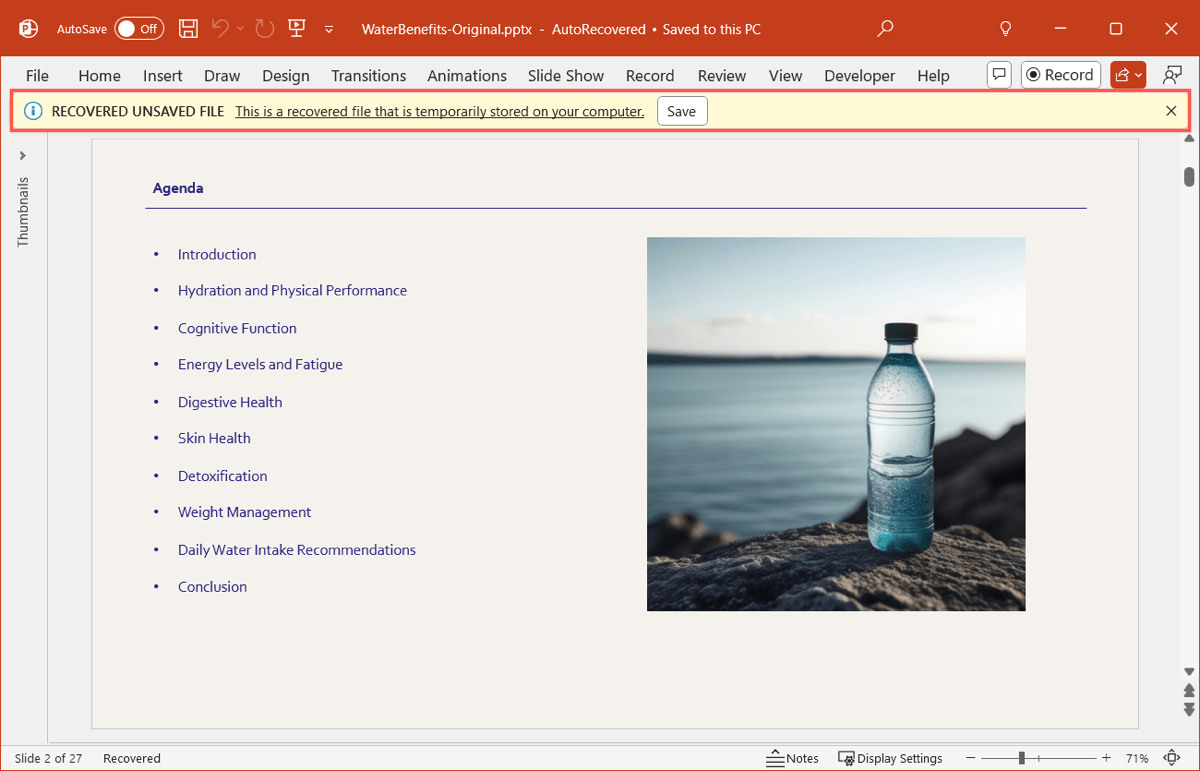Jump to next slide double-arrow icon
The height and width of the screenshot is (771, 1200).
click(x=1189, y=709)
